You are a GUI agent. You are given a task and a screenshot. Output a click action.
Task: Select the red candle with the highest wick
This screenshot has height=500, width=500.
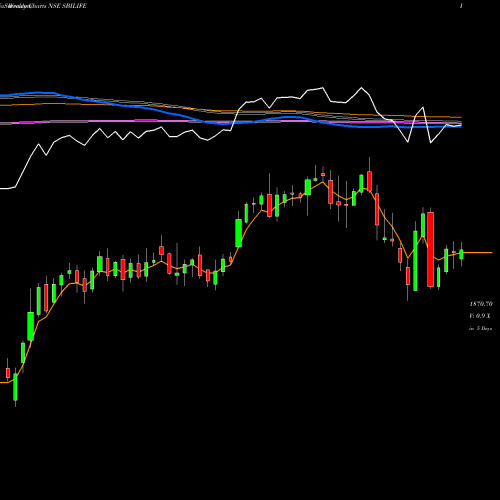point(369,181)
